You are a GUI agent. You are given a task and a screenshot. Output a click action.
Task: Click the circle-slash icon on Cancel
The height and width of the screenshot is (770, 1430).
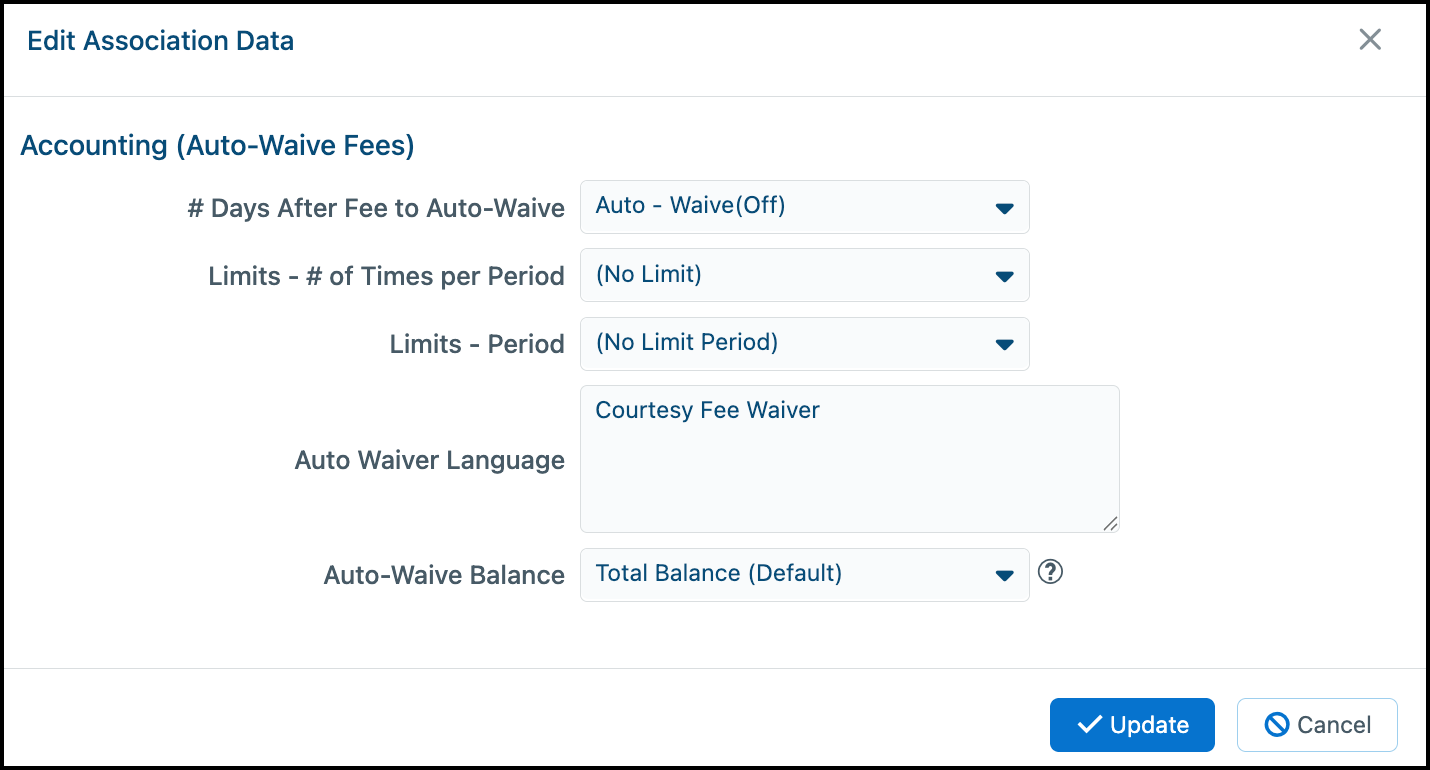[x=1277, y=725]
